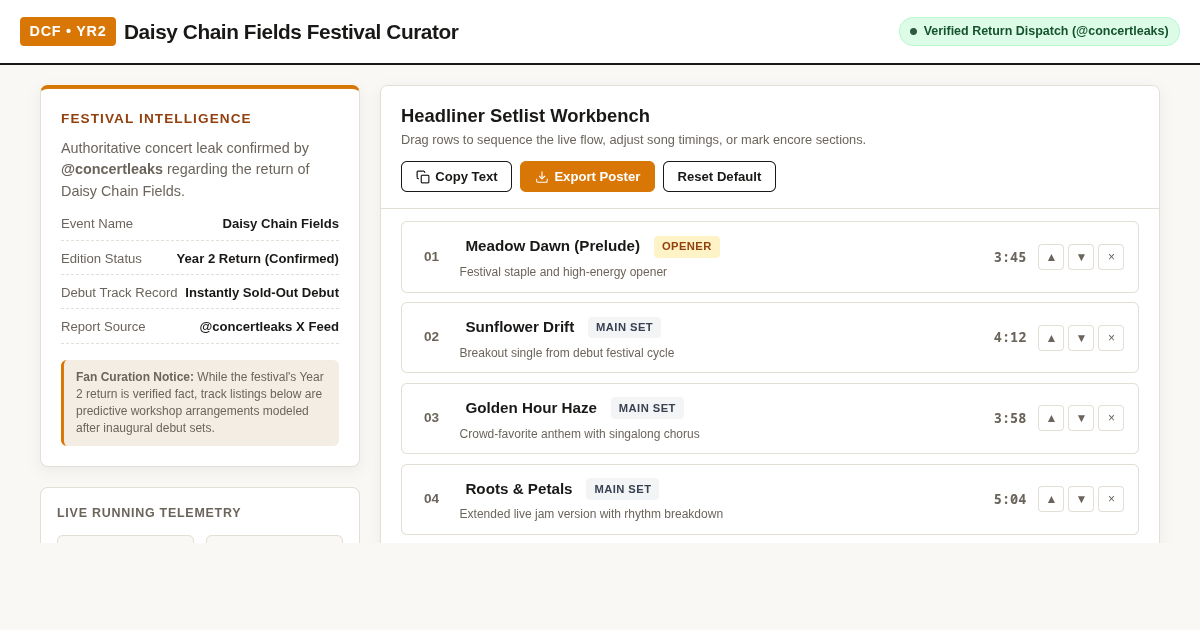The height and width of the screenshot is (630, 1200).
Task: Click the 5:04 duration value
Action: [x=1010, y=499]
